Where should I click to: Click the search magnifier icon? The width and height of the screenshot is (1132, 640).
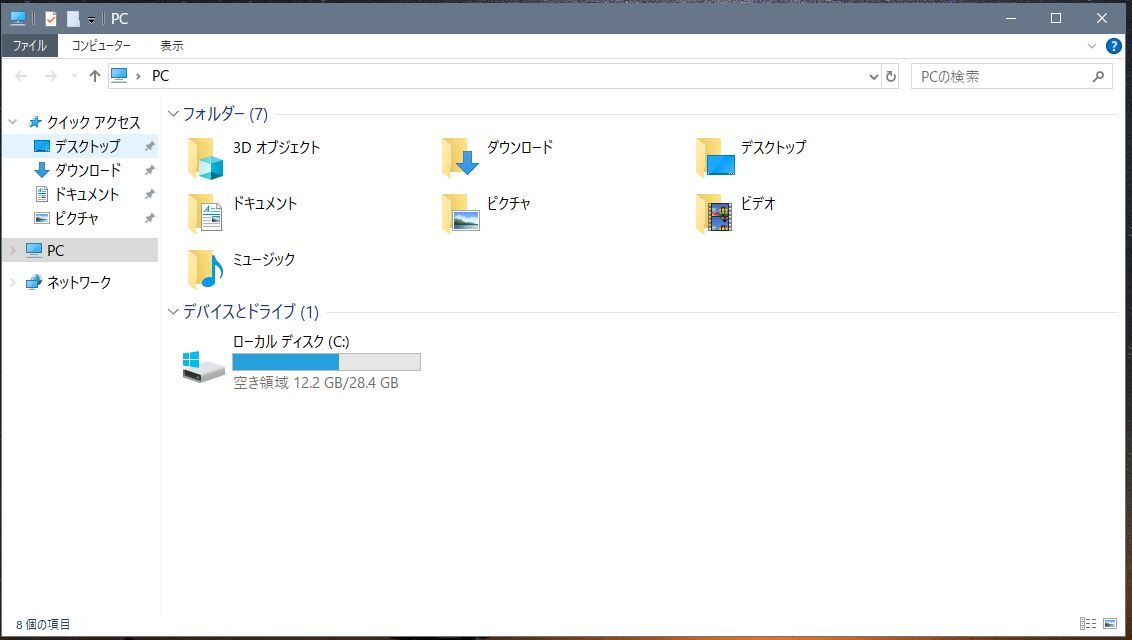[1098, 76]
